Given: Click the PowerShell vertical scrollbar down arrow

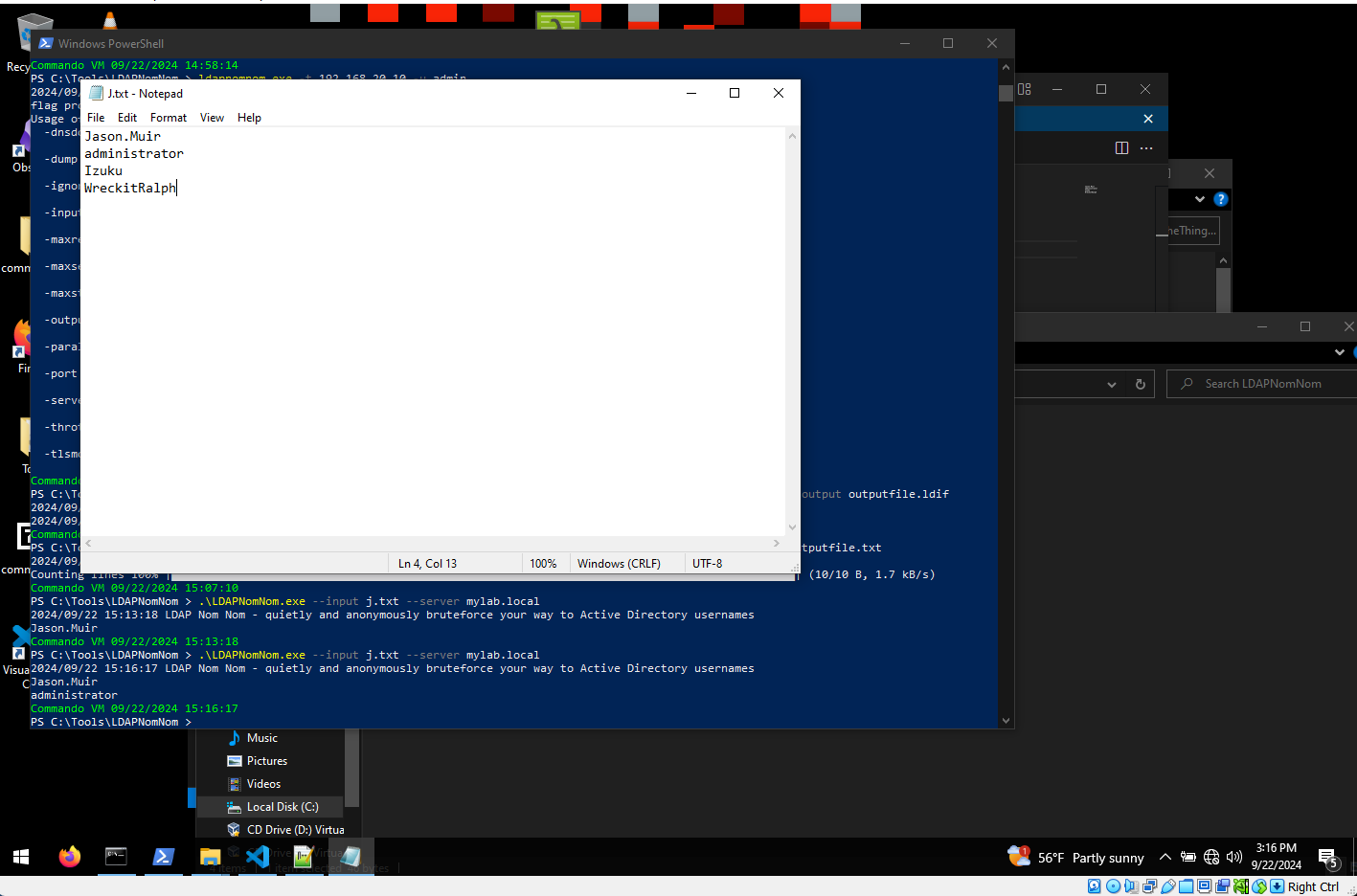Looking at the screenshot, I should tap(1006, 721).
